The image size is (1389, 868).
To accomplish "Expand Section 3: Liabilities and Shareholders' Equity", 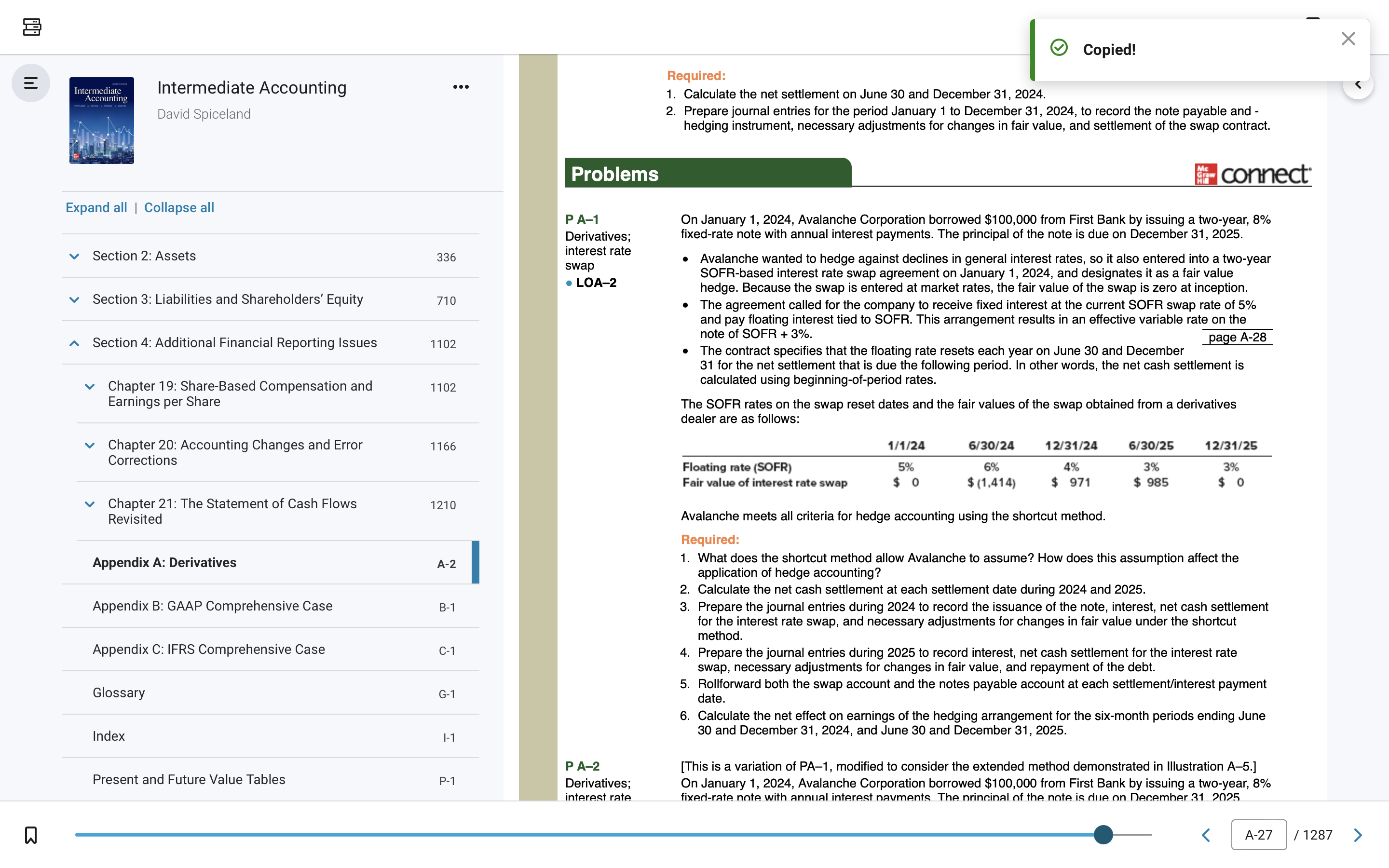I will (x=74, y=299).
